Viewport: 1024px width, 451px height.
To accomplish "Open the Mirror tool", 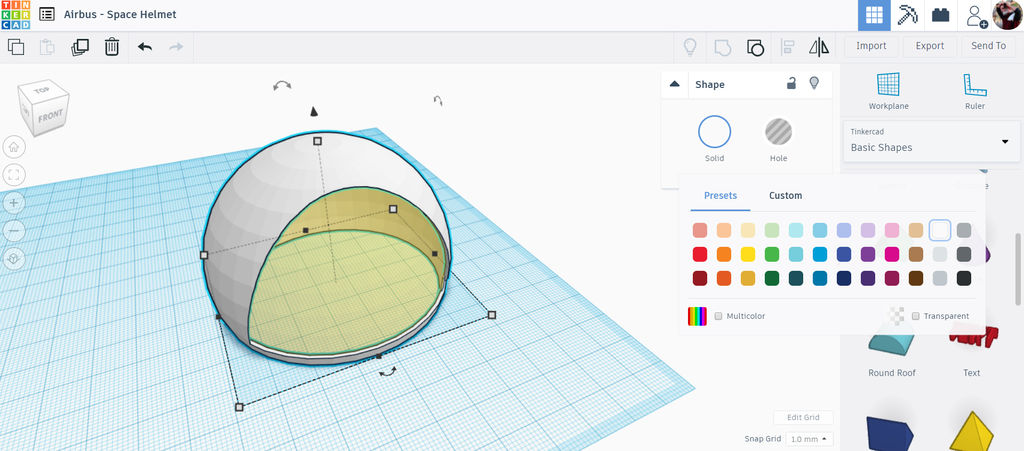I will (x=819, y=47).
